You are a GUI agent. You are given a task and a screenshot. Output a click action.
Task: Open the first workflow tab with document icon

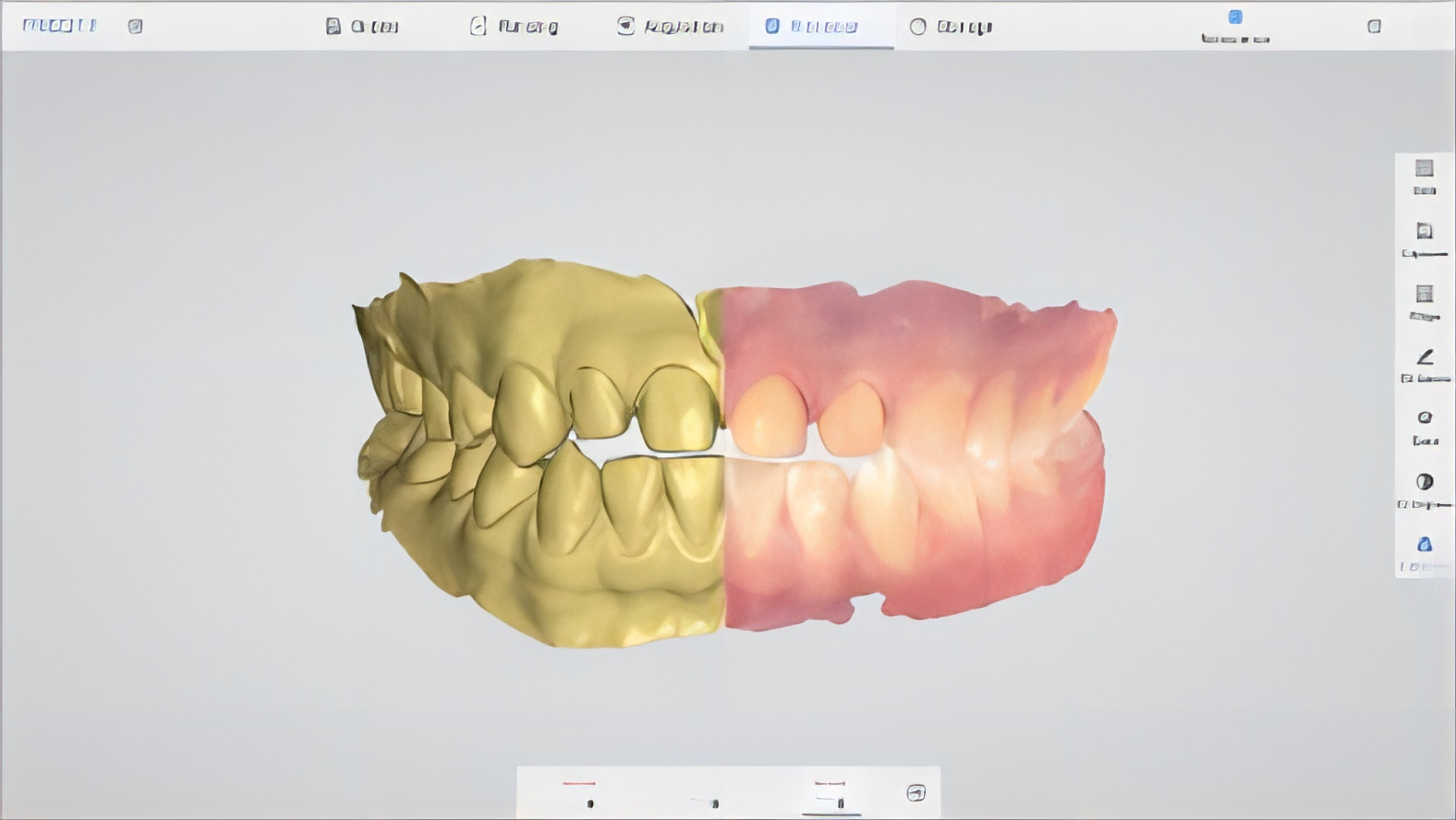pyautogui.click(x=362, y=27)
